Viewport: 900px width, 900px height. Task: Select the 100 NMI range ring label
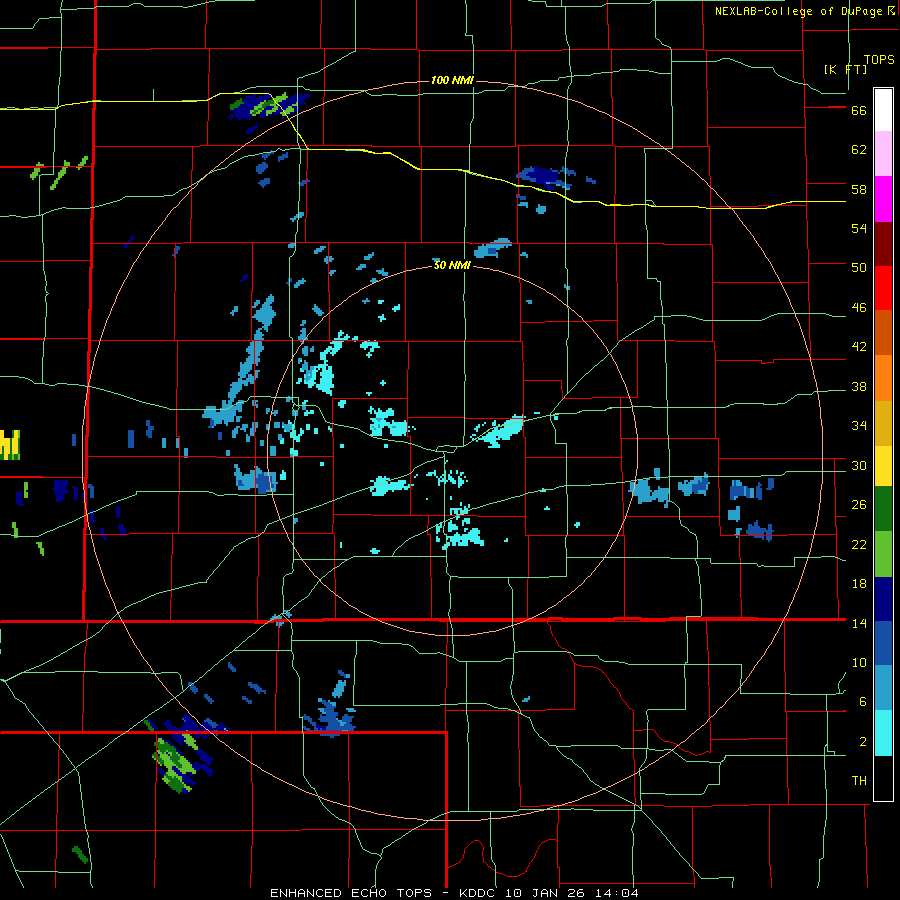click(x=452, y=80)
